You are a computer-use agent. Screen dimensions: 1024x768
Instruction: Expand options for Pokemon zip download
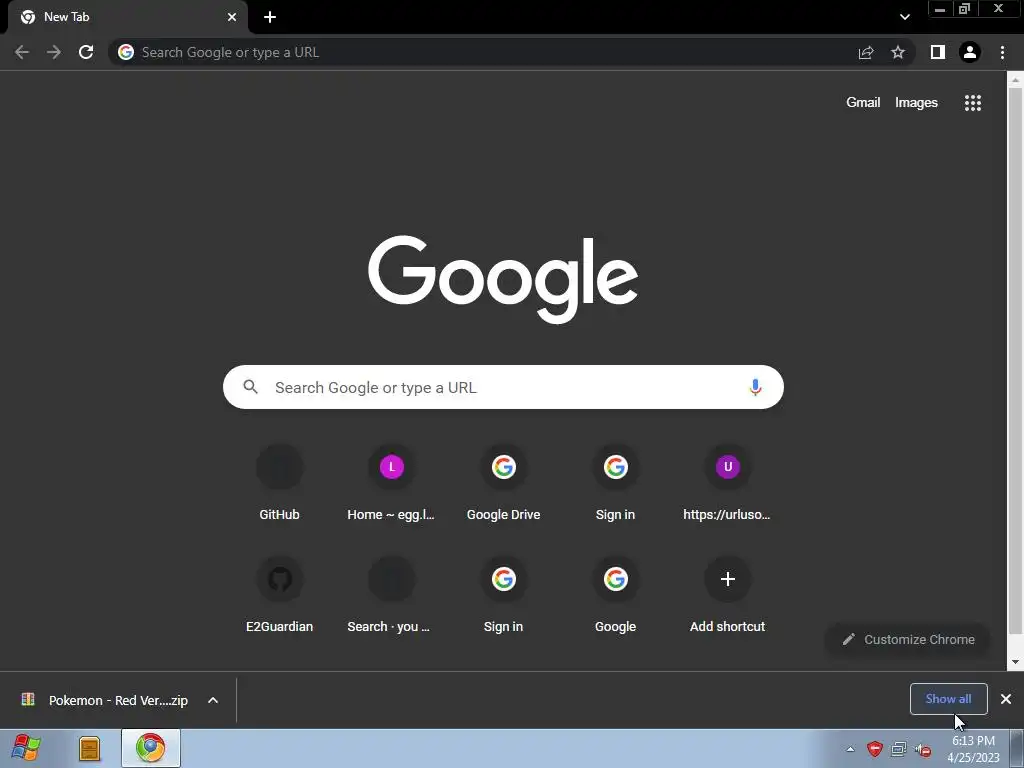tap(213, 700)
